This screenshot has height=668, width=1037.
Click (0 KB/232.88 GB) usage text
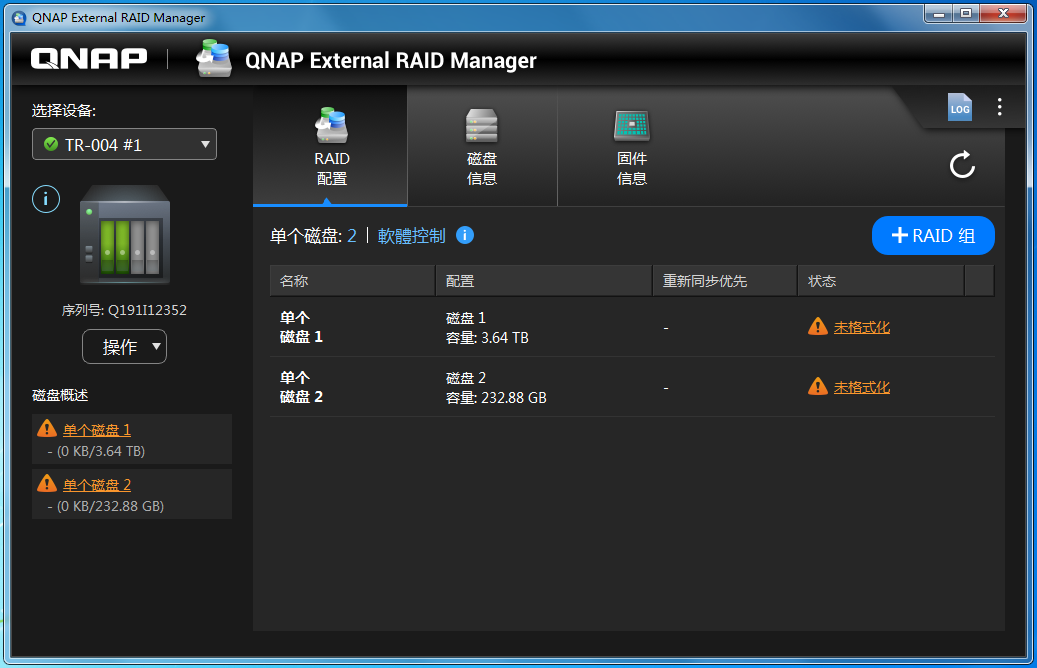pos(110,506)
